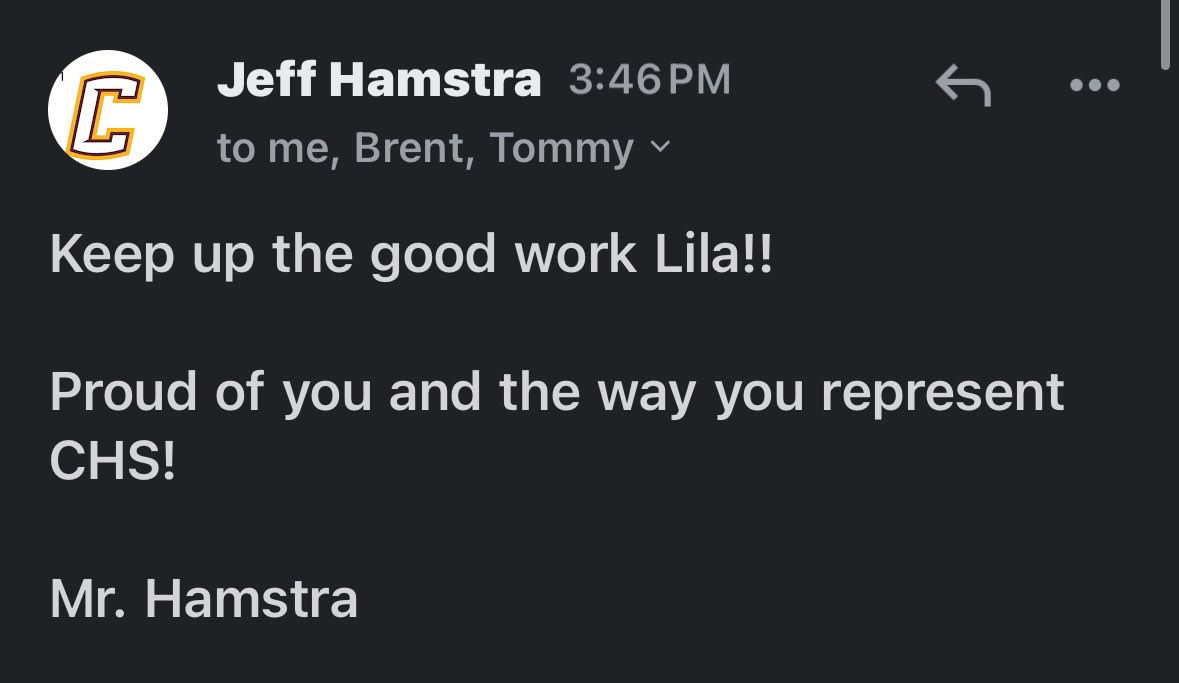Screen dimensions: 1179x683
Task: Click the name Lila in the message
Action: pyautogui.click(x=699, y=254)
